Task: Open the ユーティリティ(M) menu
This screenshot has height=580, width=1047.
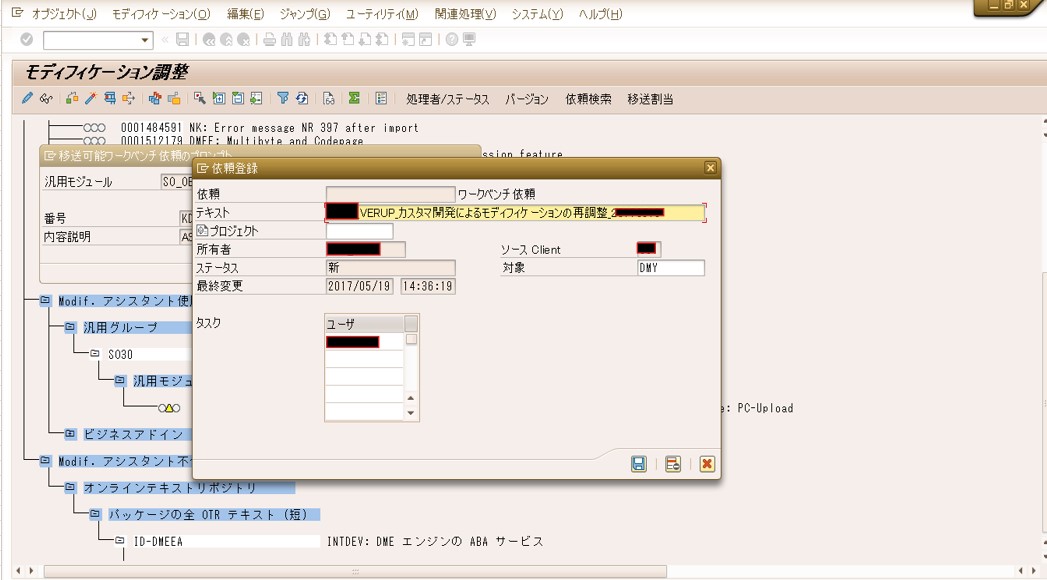Action: (382, 14)
